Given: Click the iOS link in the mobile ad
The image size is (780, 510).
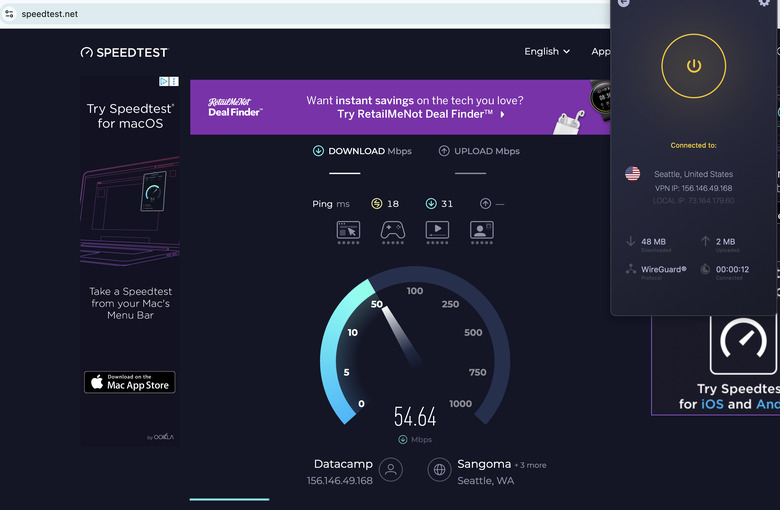Looking at the screenshot, I should click(x=712, y=404).
